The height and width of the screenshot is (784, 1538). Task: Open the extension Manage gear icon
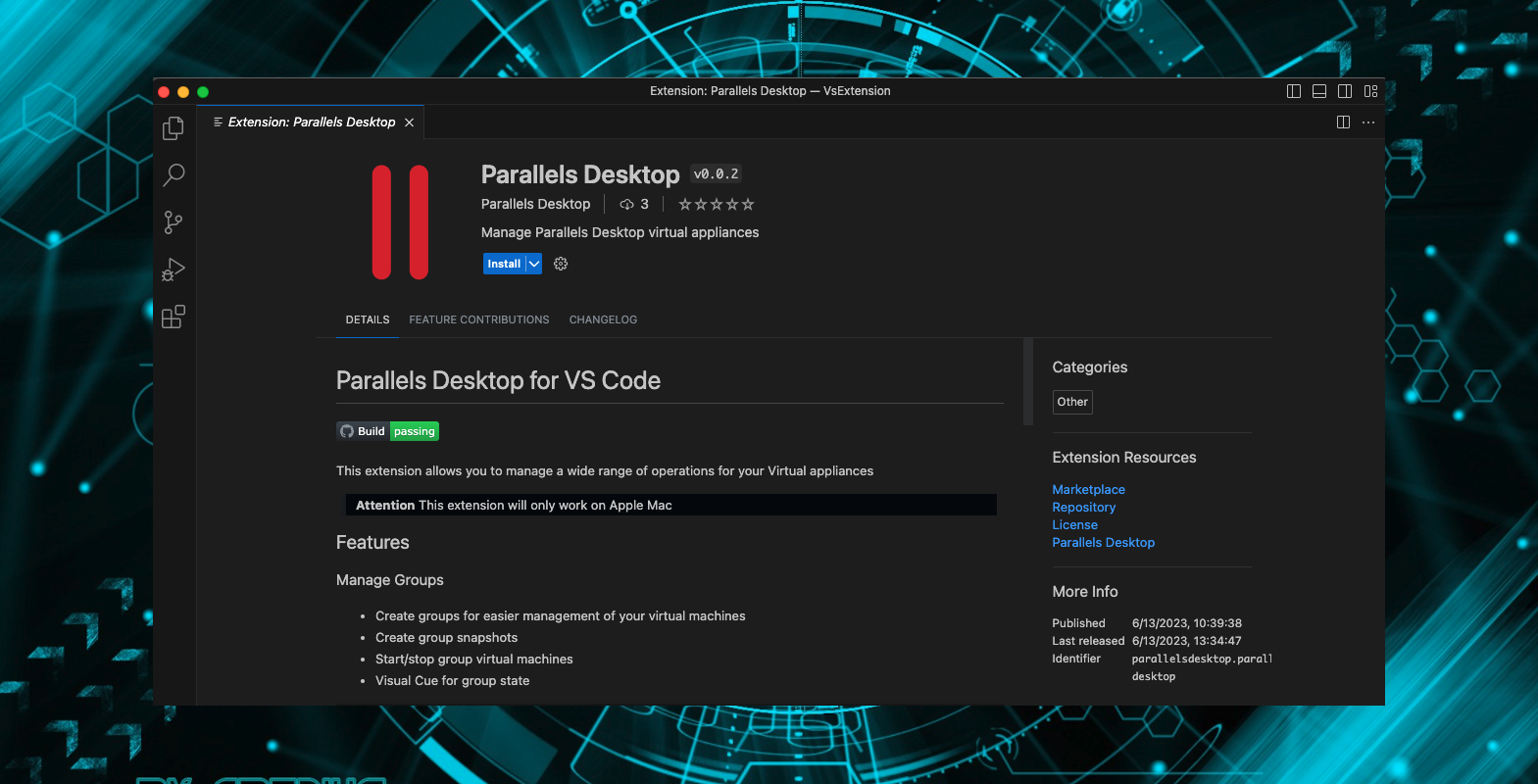561,264
